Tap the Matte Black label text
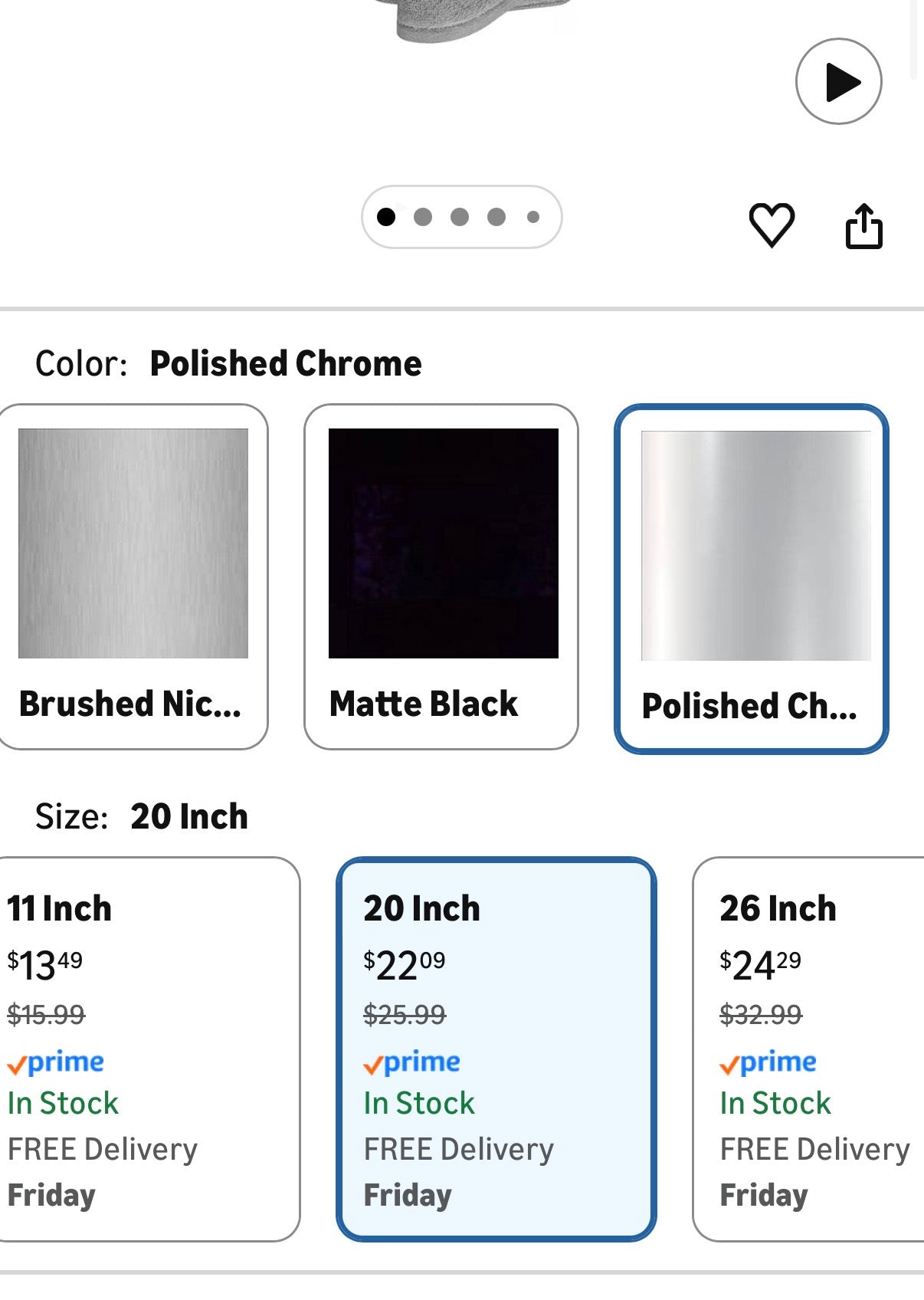This screenshot has width=924, height=1300. [x=424, y=704]
